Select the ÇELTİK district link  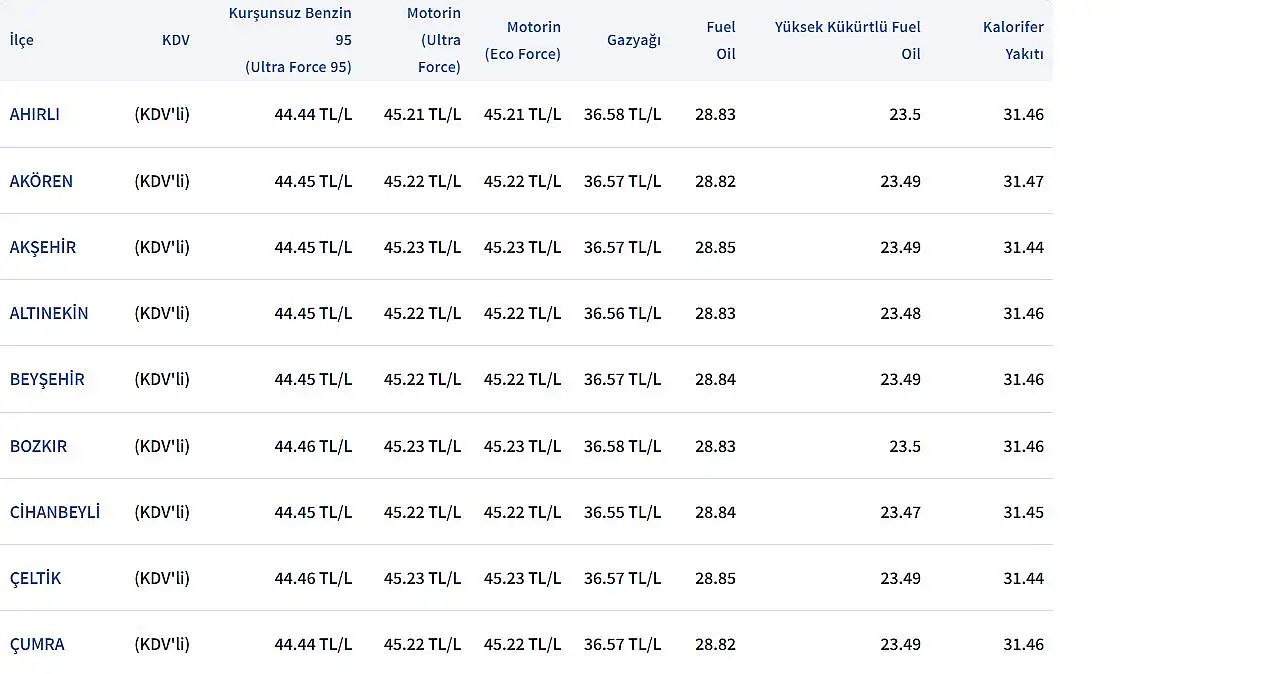click(x=35, y=578)
